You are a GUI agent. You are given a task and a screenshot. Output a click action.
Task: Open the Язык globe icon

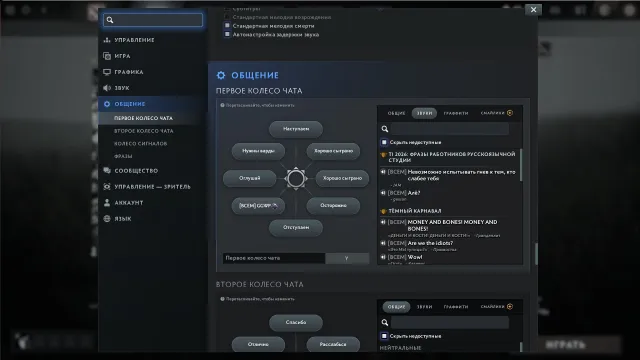point(107,218)
